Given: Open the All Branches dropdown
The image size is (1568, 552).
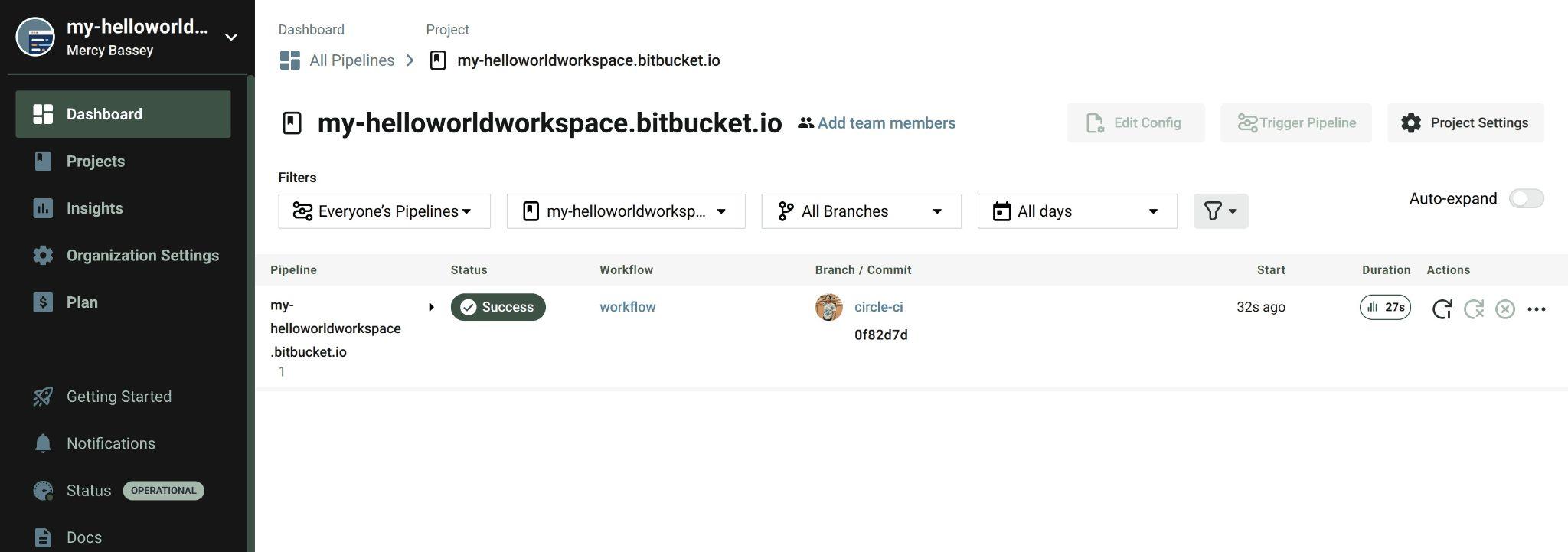Looking at the screenshot, I should pos(861,211).
